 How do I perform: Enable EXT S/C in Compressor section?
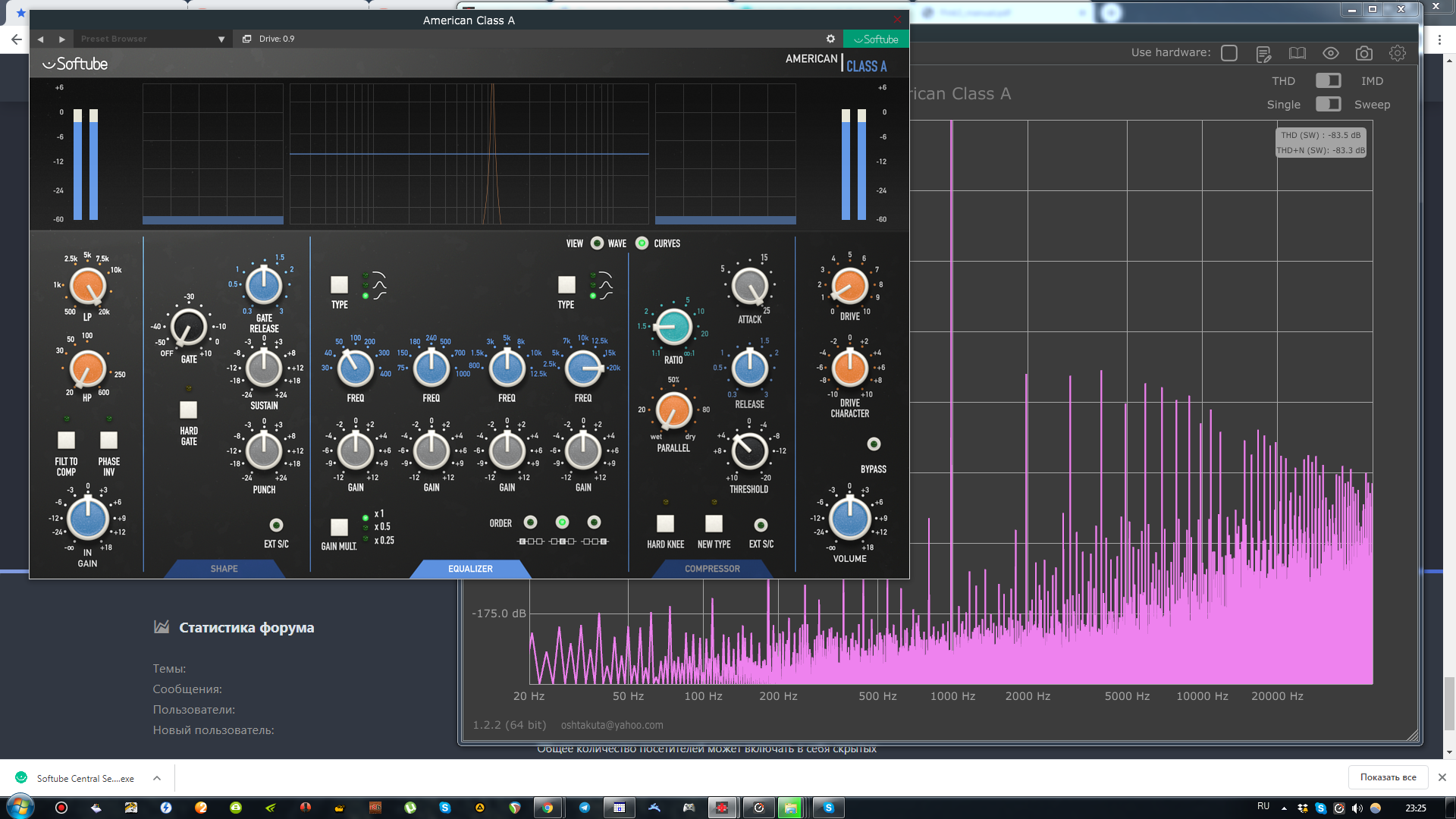[x=761, y=525]
